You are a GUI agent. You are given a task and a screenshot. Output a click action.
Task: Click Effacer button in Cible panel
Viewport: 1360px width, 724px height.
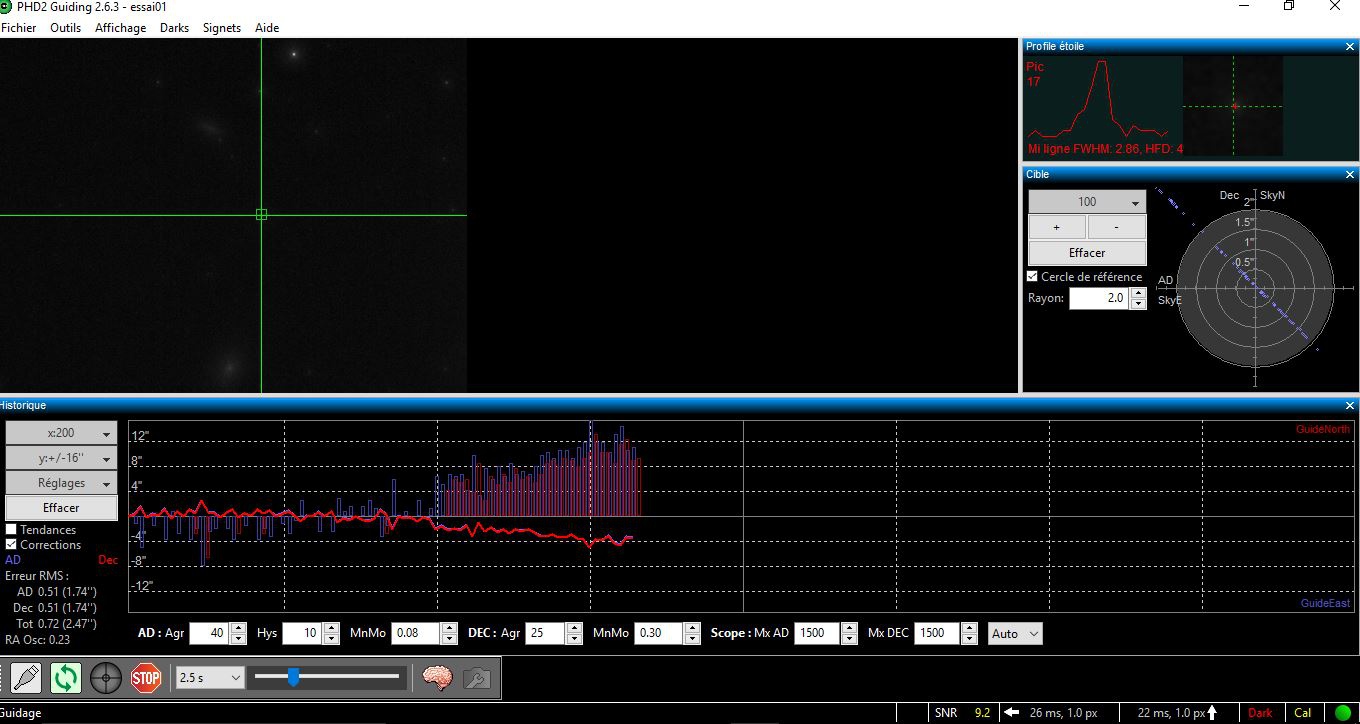pos(1087,253)
